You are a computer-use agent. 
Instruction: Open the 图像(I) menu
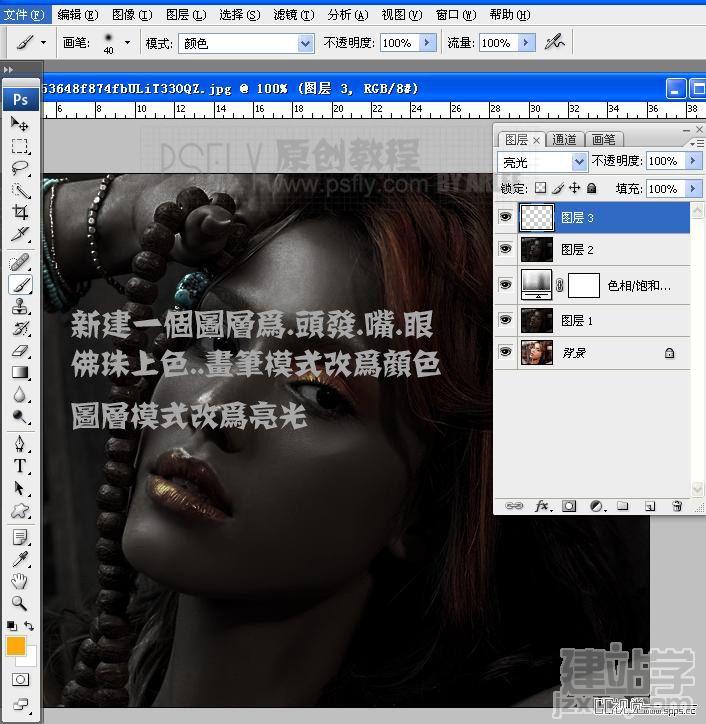(x=132, y=15)
